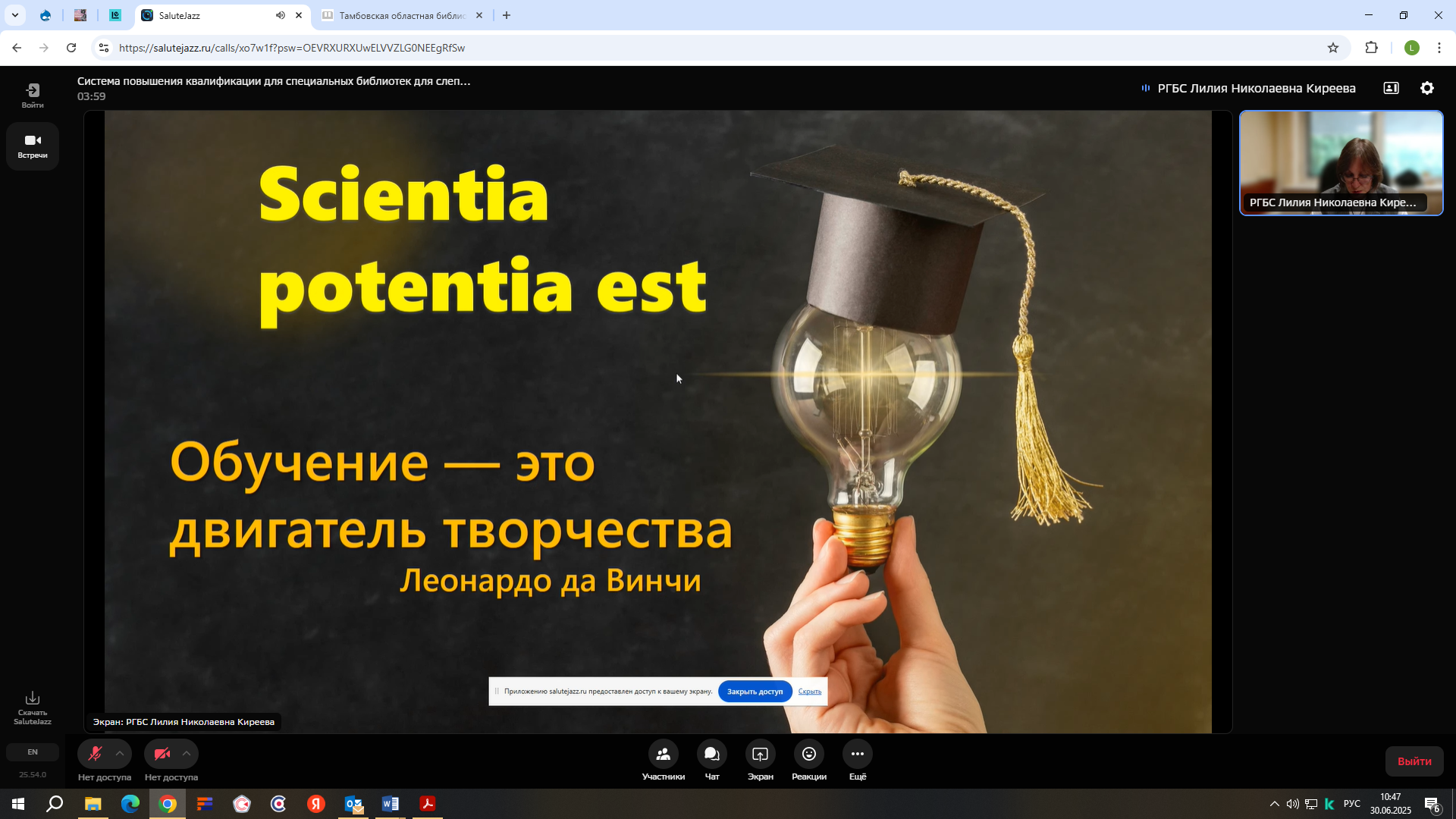The width and height of the screenshot is (1456, 819).
Task: Expand microphone options chevron
Action: click(120, 754)
